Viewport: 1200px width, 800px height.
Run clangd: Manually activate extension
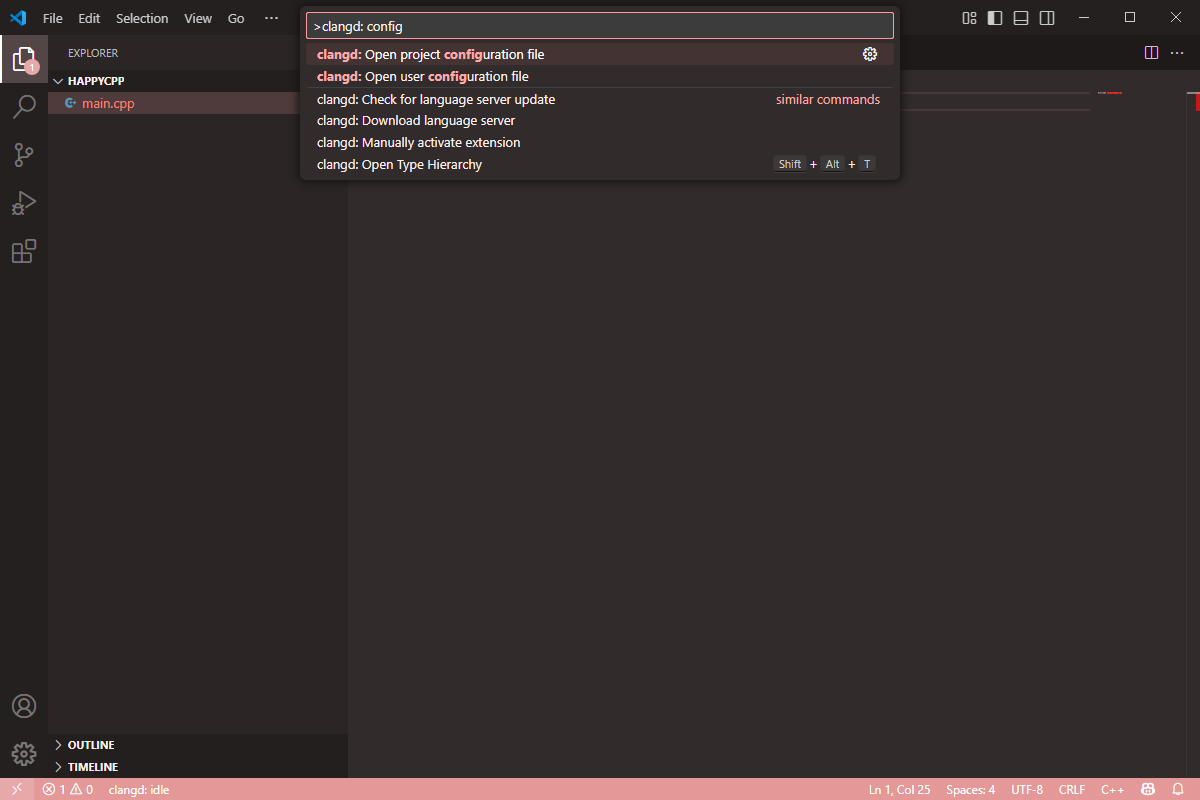[600, 142]
